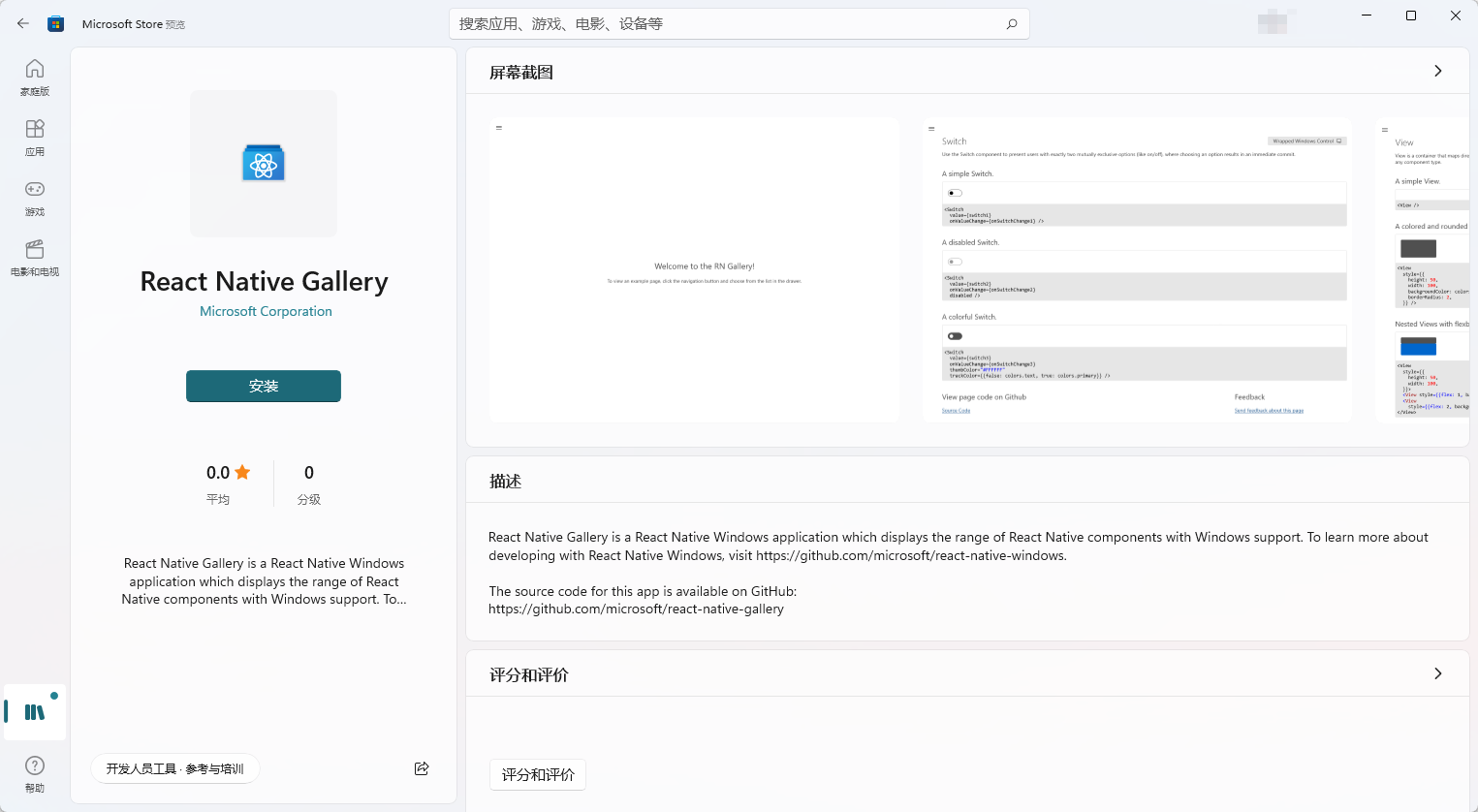Screen dimensions: 1478x812
Task: Open the Switch component screenshot
Action: tap(1138, 270)
